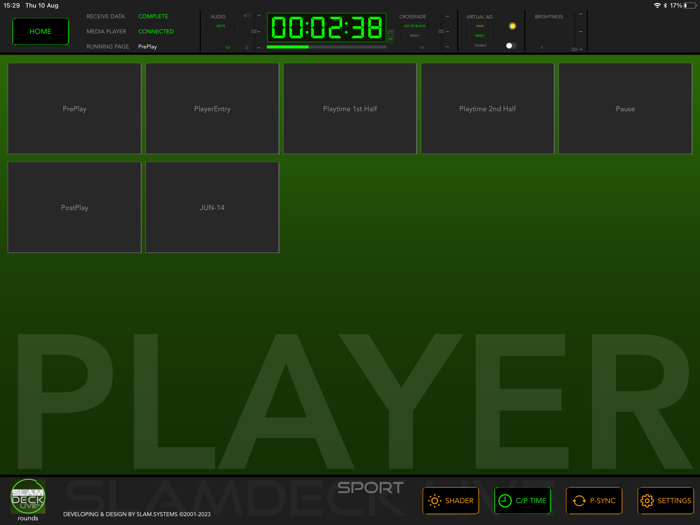
Task: Click the SPORT label in footer
Action: pos(371,488)
